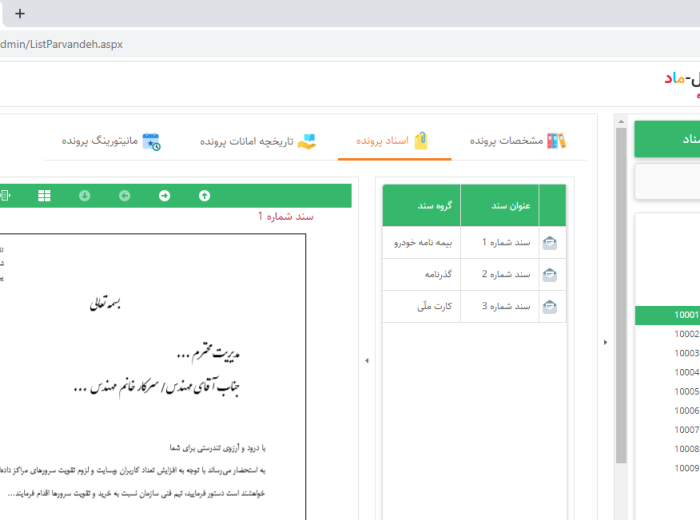Image resolution: width=700 pixels, height=520 pixels.
Task: Open envelope icon for سند شماره 2
Action: coord(550,274)
